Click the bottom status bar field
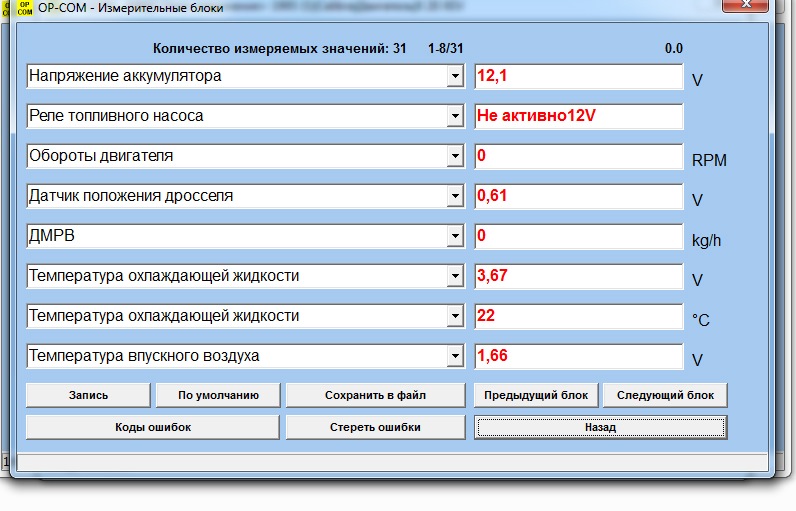The height and width of the screenshot is (511, 796). [392, 462]
